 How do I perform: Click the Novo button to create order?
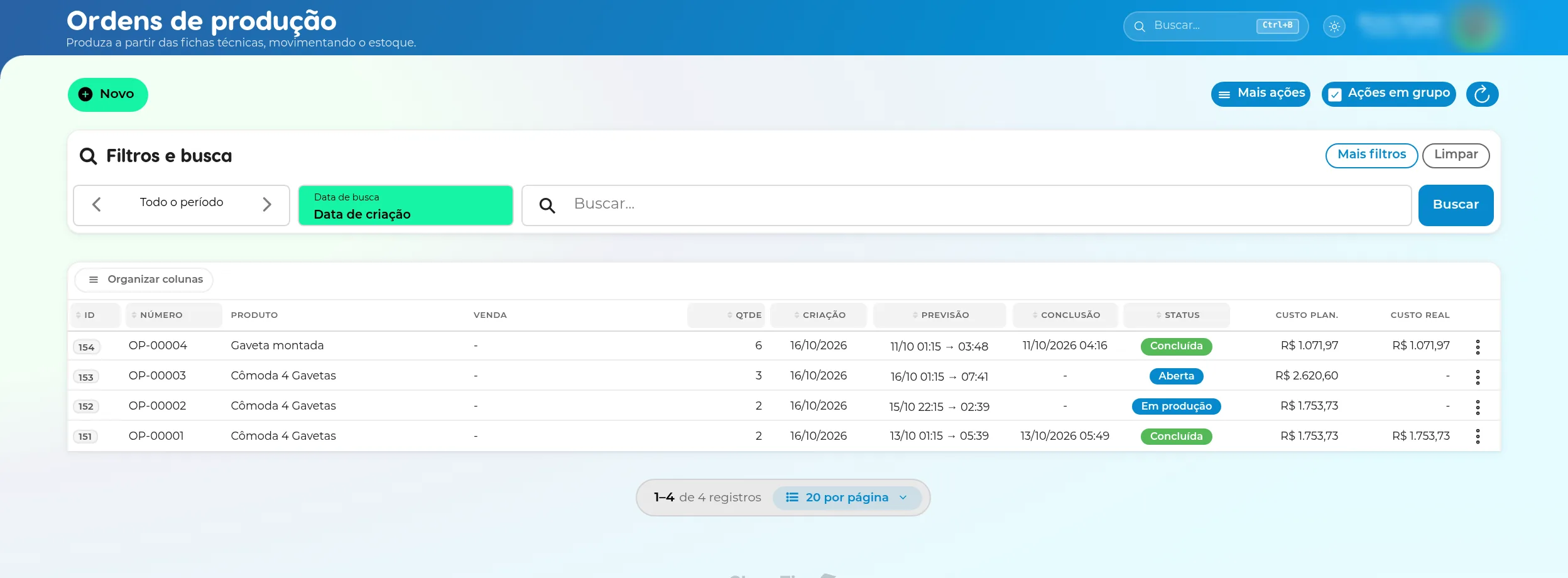pyautogui.click(x=108, y=94)
